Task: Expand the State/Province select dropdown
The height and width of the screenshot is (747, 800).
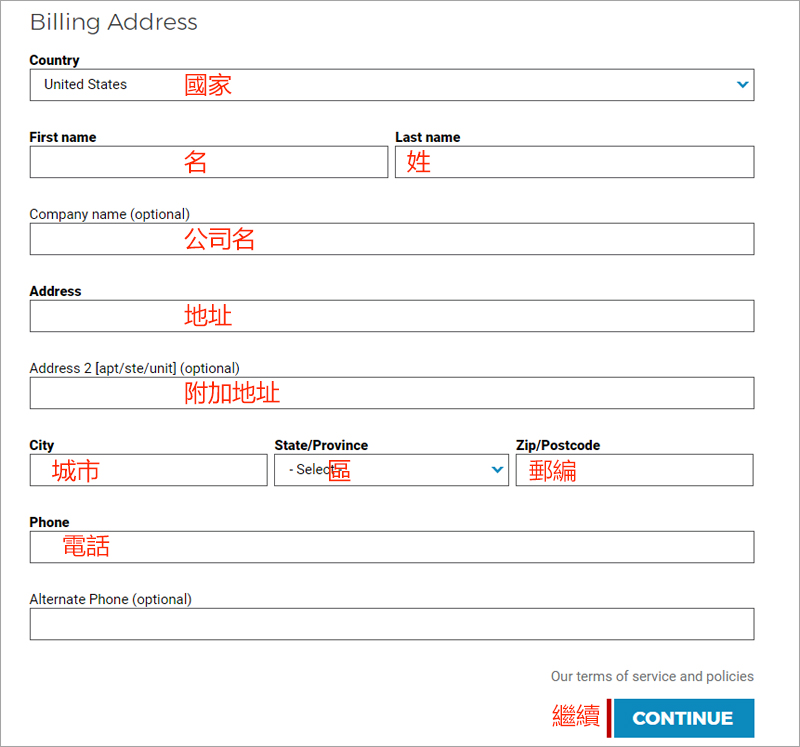Action: (390, 470)
